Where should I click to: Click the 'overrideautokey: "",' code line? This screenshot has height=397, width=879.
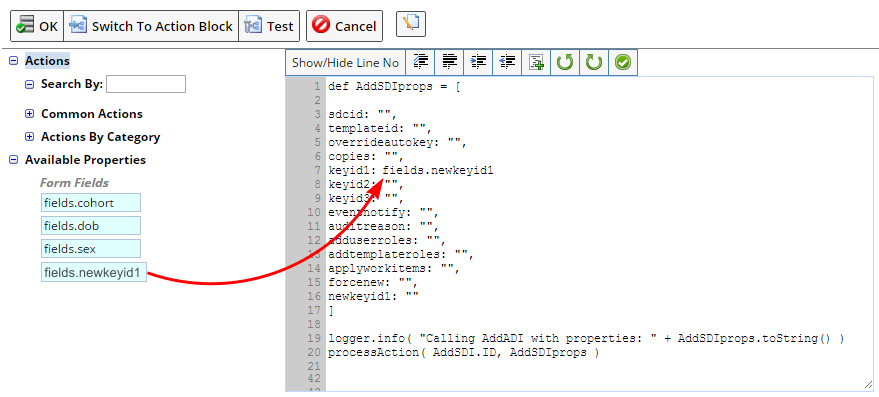[397, 142]
